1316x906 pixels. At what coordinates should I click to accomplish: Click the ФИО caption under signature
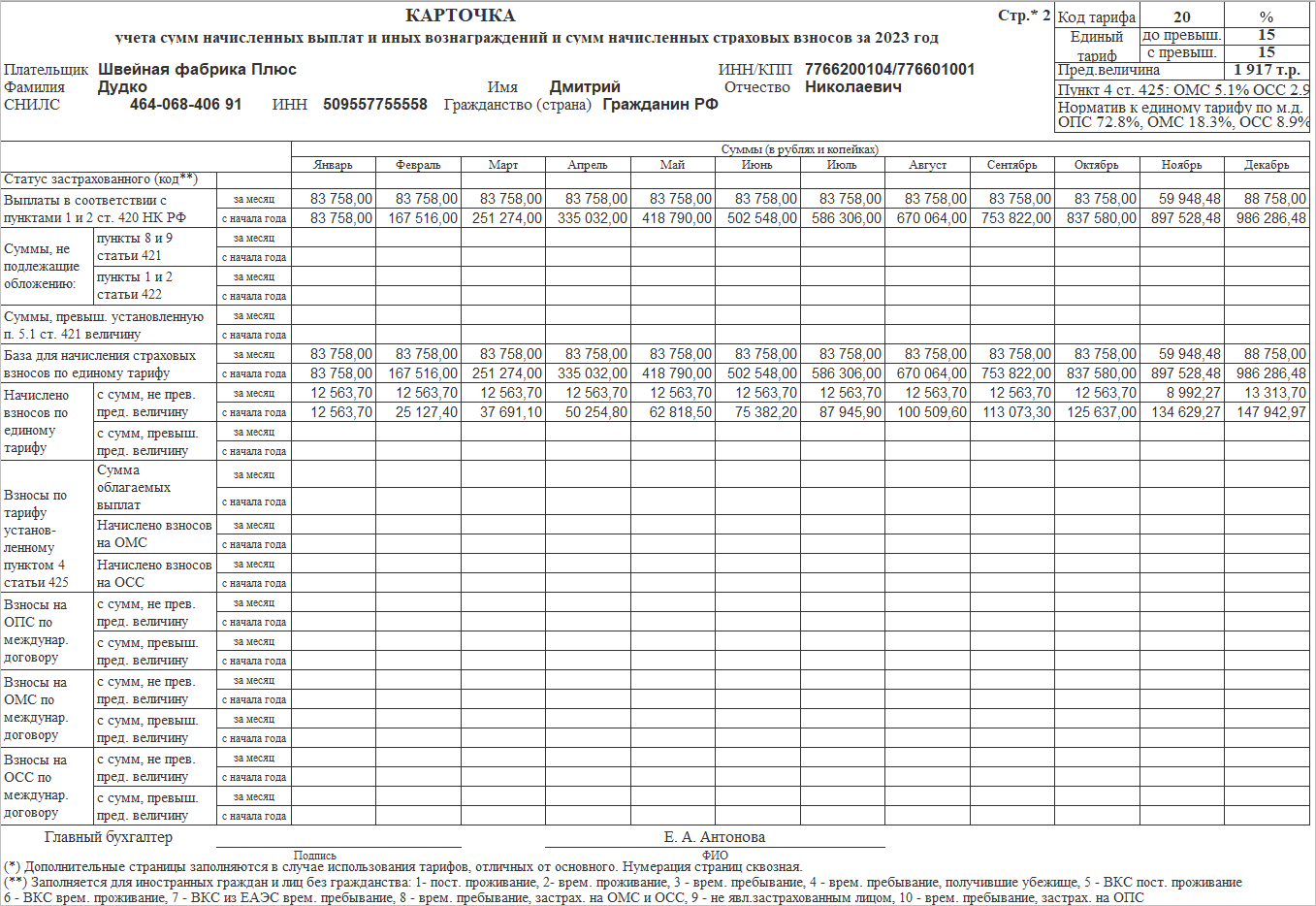(x=715, y=856)
